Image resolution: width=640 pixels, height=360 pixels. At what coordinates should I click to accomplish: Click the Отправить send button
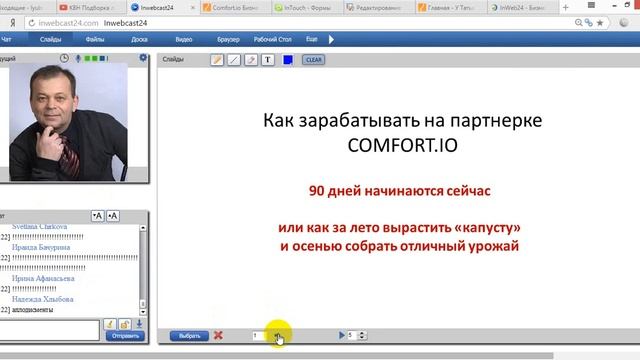pyautogui.click(x=125, y=336)
